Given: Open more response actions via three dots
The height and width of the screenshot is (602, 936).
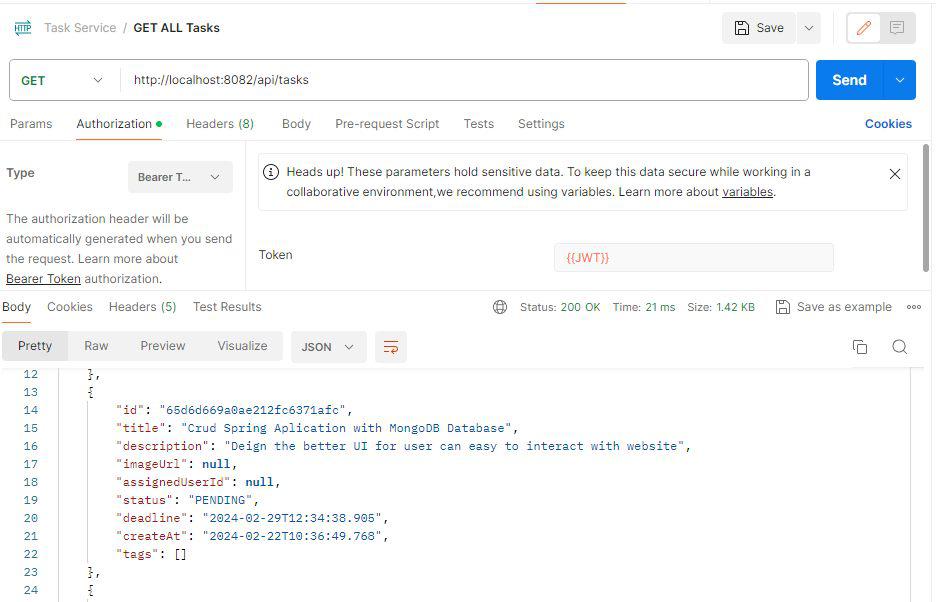Looking at the screenshot, I should (x=913, y=307).
